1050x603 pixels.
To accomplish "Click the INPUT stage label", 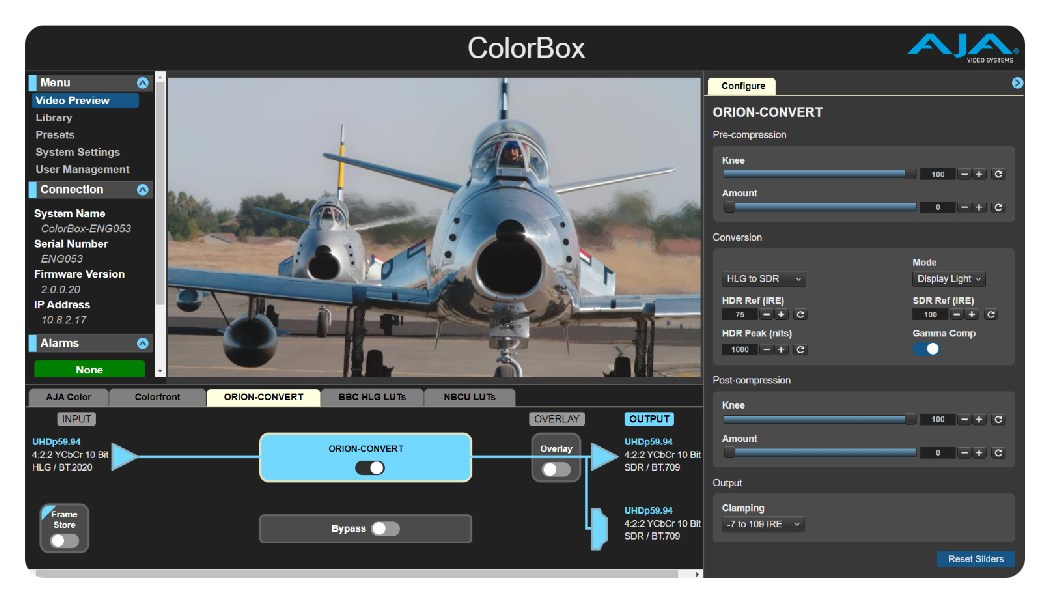I will (76, 419).
